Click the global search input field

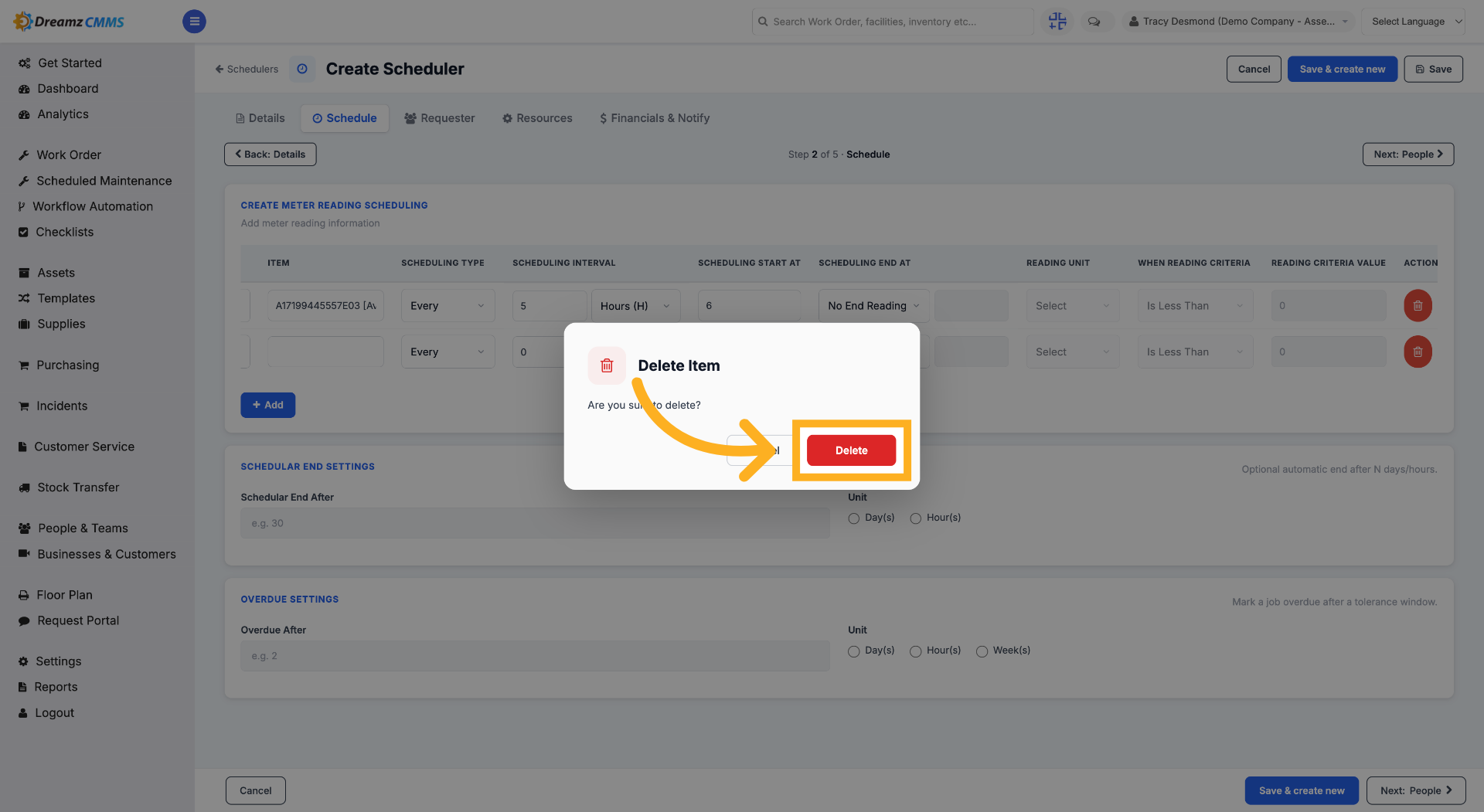(893, 22)
